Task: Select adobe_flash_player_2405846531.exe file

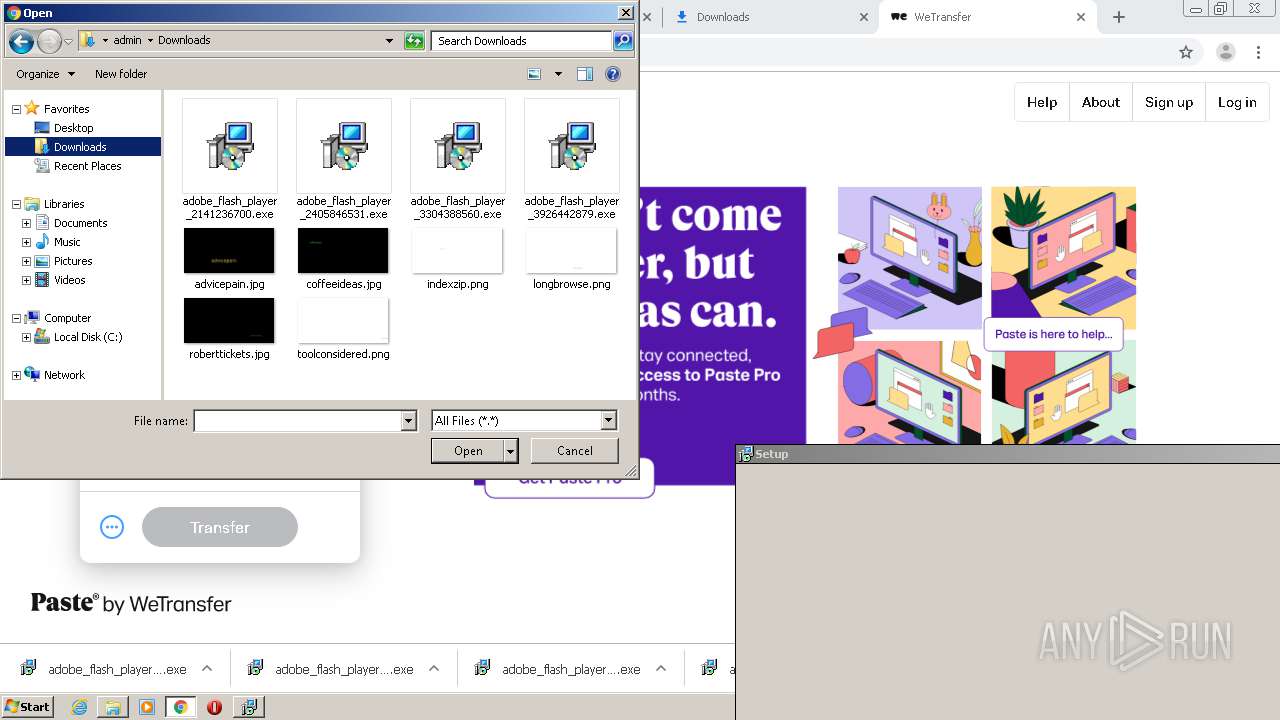Action: (344, 160)
